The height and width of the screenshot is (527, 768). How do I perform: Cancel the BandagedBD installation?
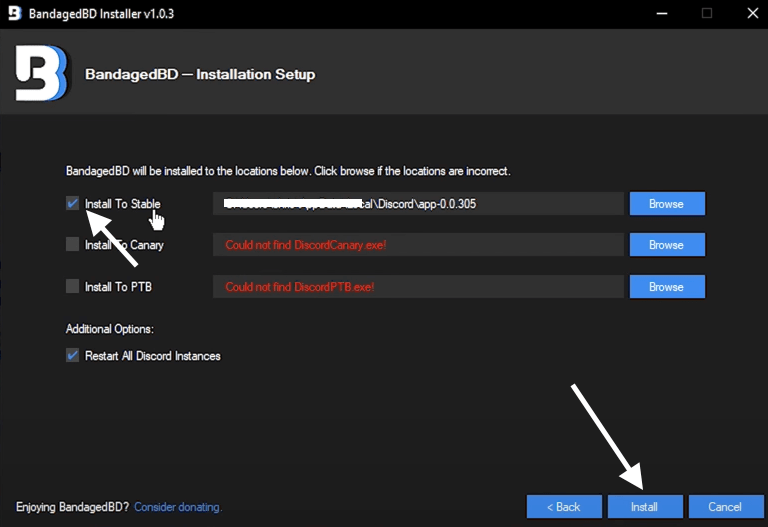(x=726, y=506)
